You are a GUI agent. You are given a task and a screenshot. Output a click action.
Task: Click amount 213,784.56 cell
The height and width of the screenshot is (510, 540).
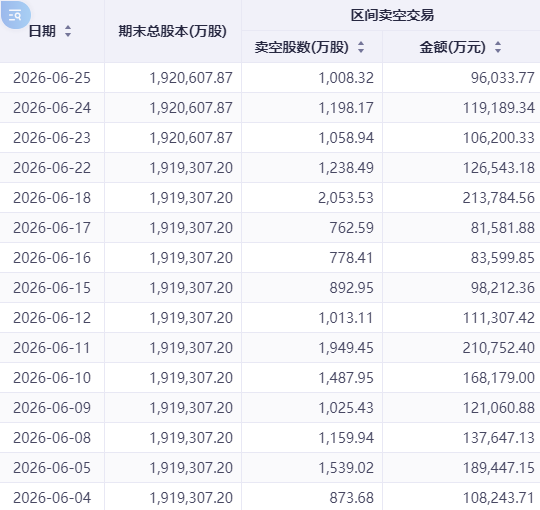(x=498, y=198)
